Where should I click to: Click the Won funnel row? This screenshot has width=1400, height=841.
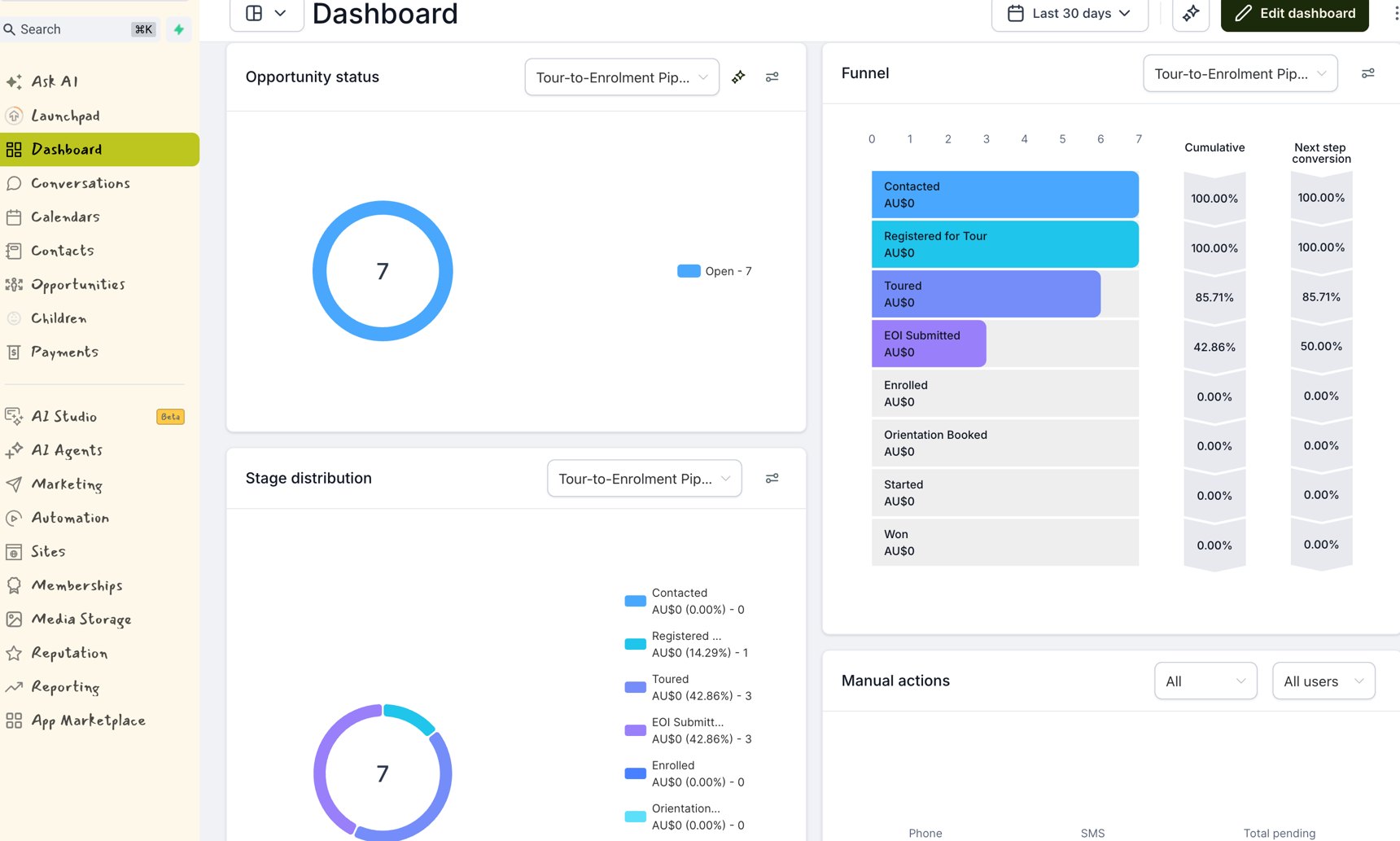[x=1004, y=542]
